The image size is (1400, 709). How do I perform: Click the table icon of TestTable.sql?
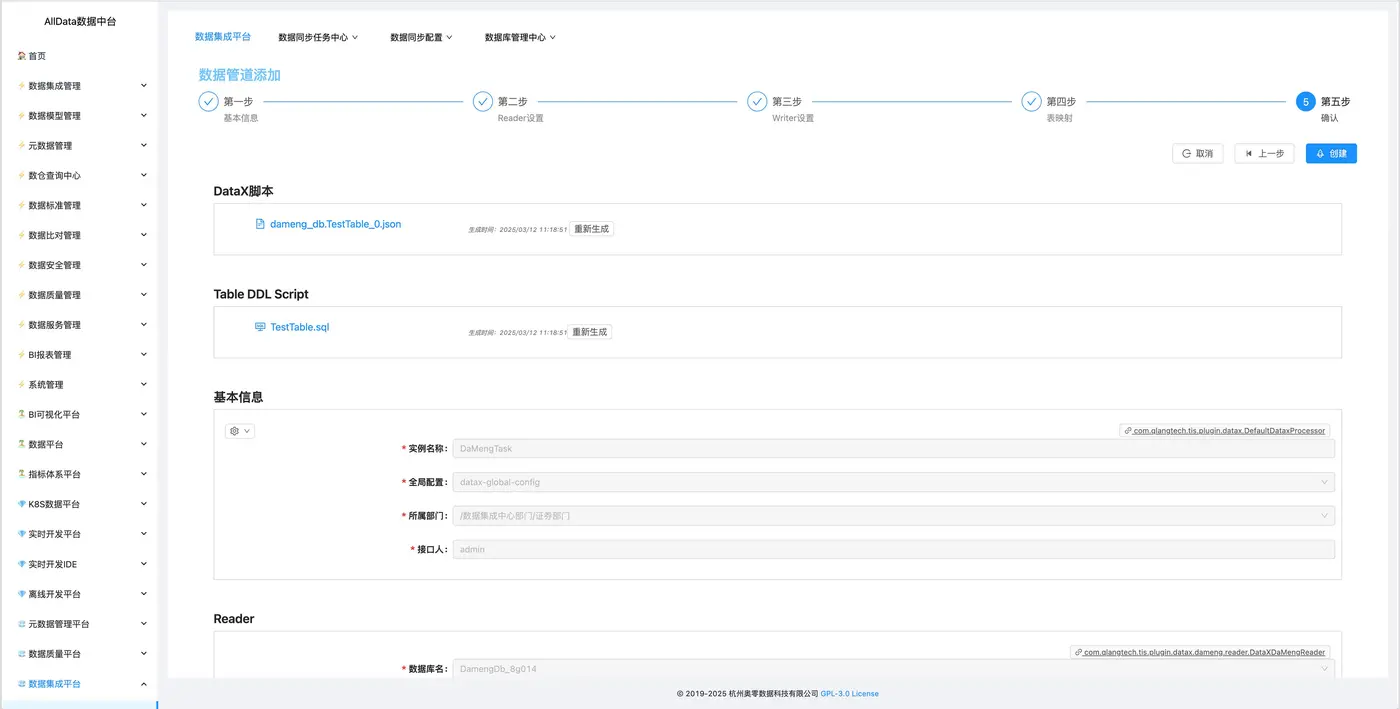coord(260,327)
